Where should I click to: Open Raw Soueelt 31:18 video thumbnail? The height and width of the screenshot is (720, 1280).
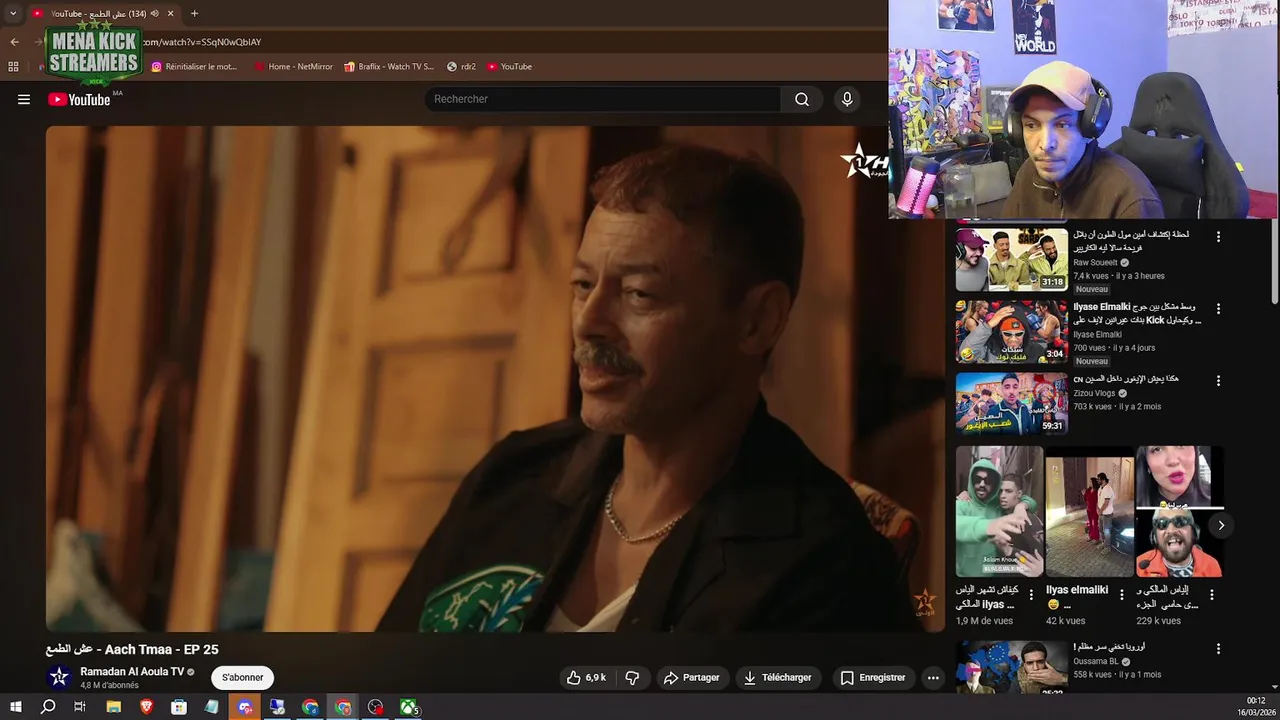(1011, 260)
